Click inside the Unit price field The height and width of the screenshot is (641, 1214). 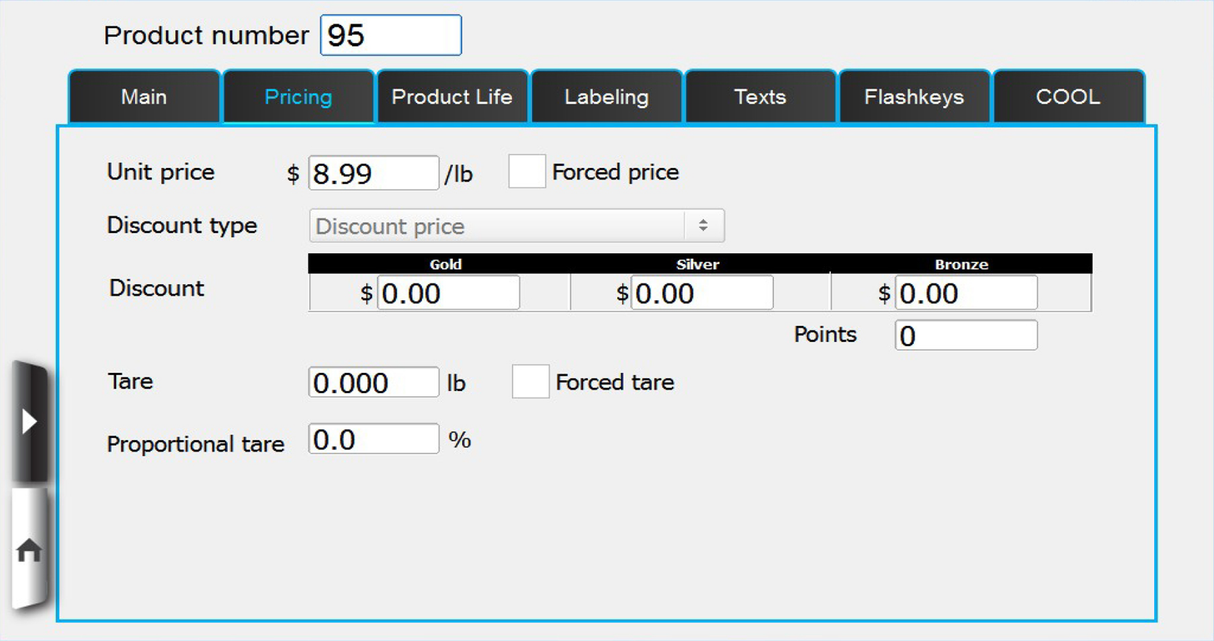(373, 172)
